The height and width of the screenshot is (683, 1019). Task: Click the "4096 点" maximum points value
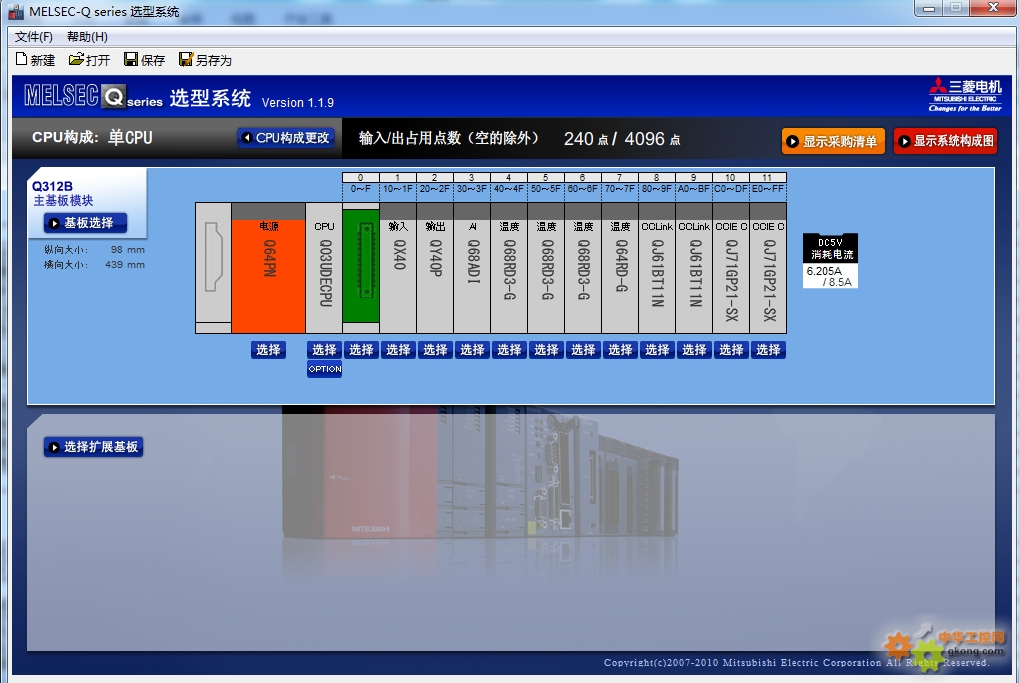click(x=652, y=139)
